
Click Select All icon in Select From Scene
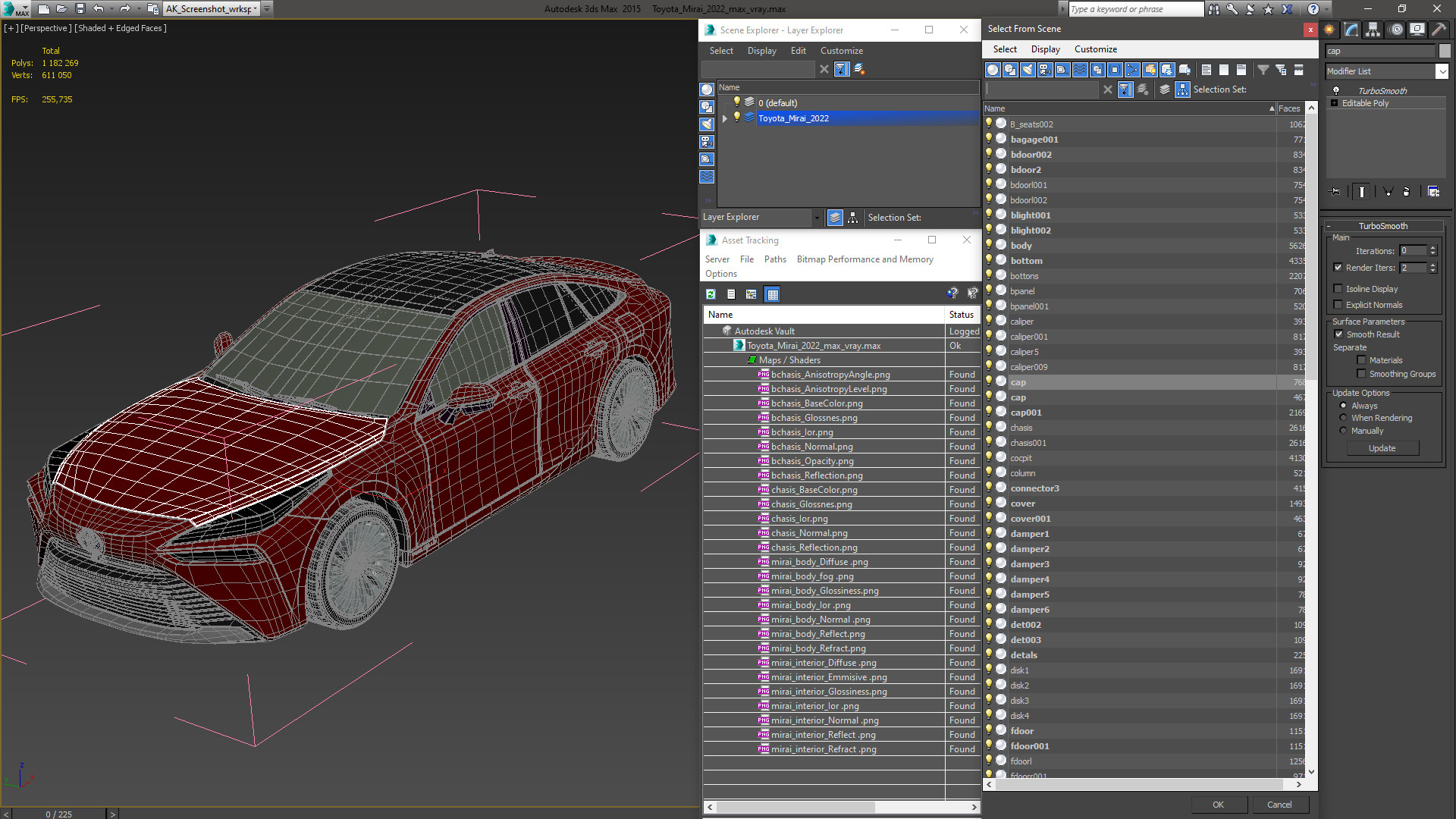tap(1207, 70)
